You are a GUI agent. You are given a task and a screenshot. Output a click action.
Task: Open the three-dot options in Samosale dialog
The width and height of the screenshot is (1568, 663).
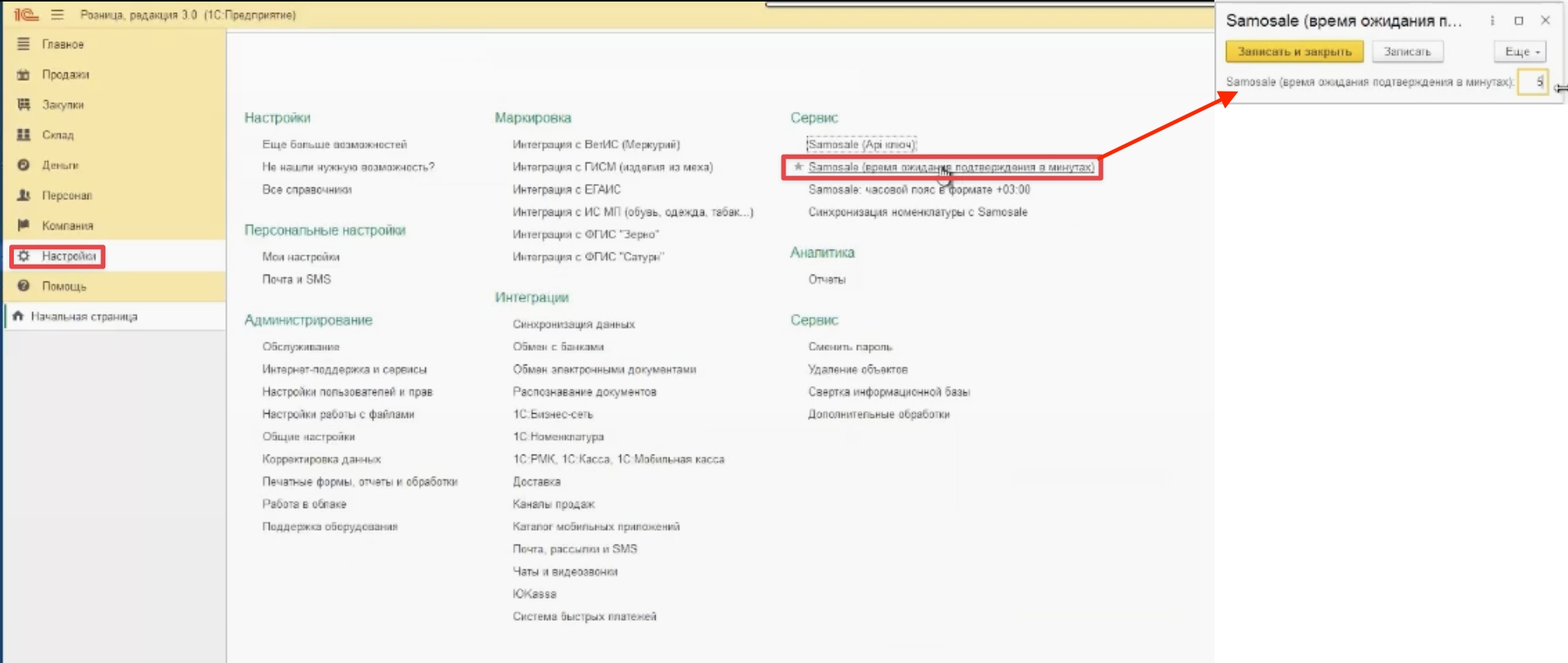coord(1493,21)
